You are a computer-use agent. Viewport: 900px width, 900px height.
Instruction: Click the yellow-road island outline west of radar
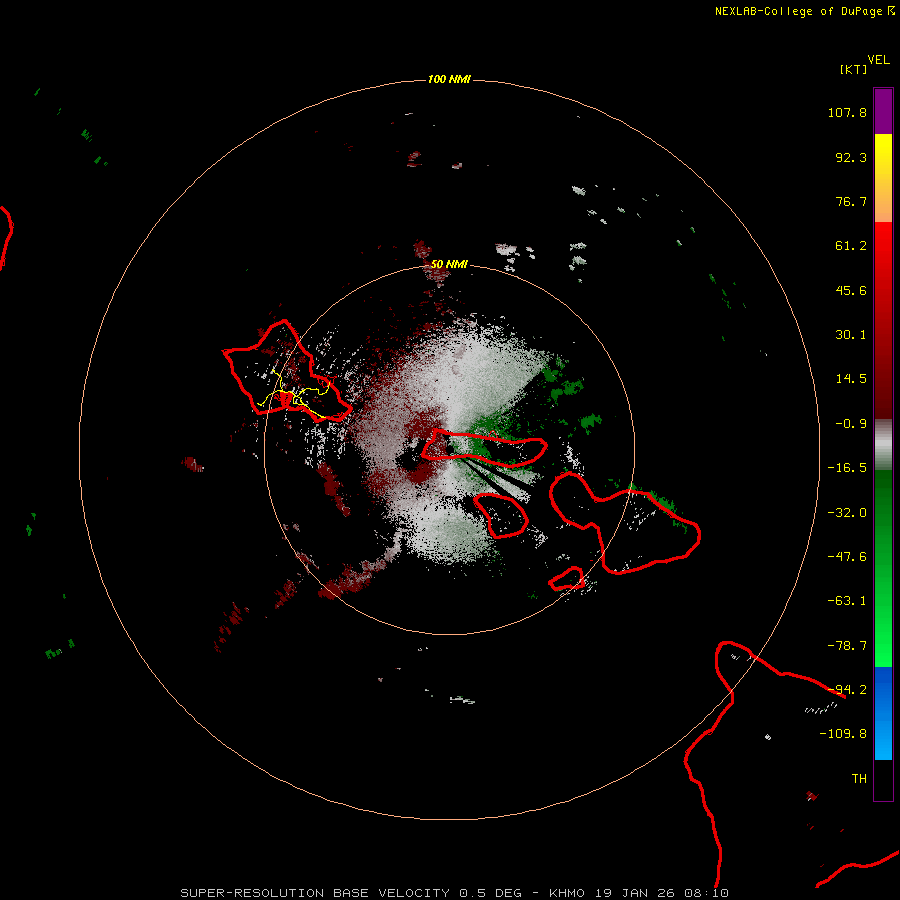coord(287,372)
